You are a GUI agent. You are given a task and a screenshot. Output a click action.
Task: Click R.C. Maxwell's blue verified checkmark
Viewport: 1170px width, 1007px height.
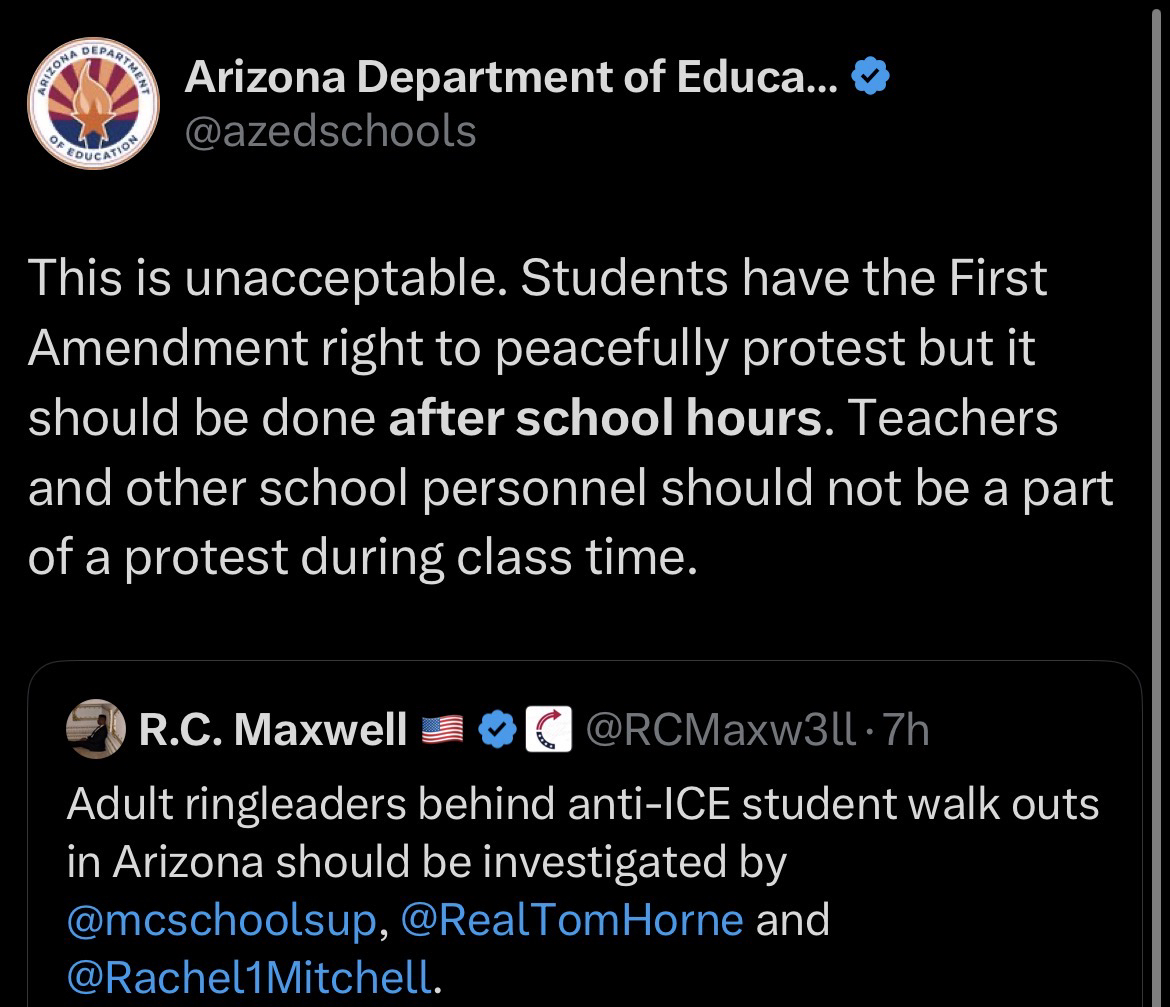point(496,731)
